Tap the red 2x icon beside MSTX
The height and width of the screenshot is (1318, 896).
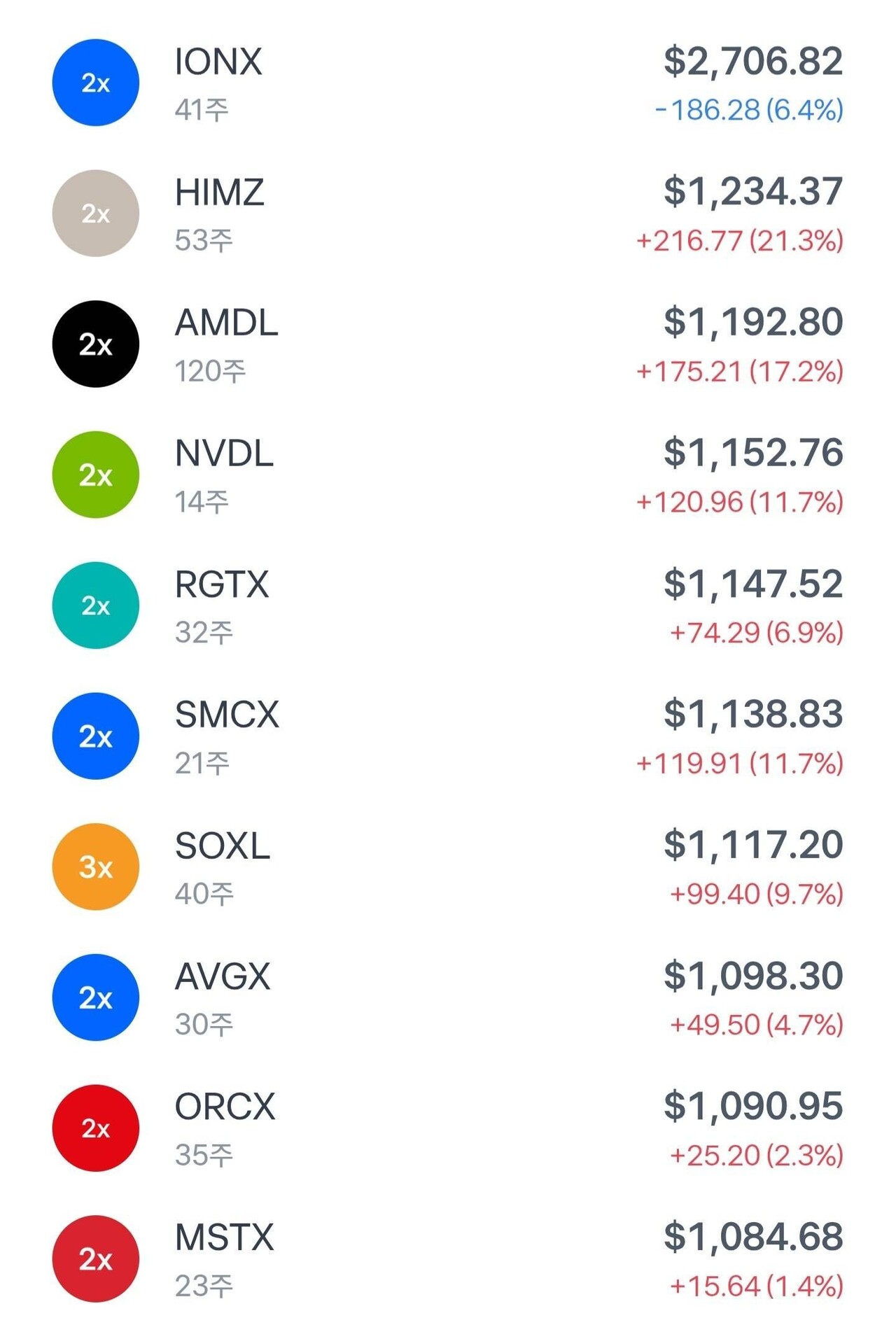[x=96, y=1259]
